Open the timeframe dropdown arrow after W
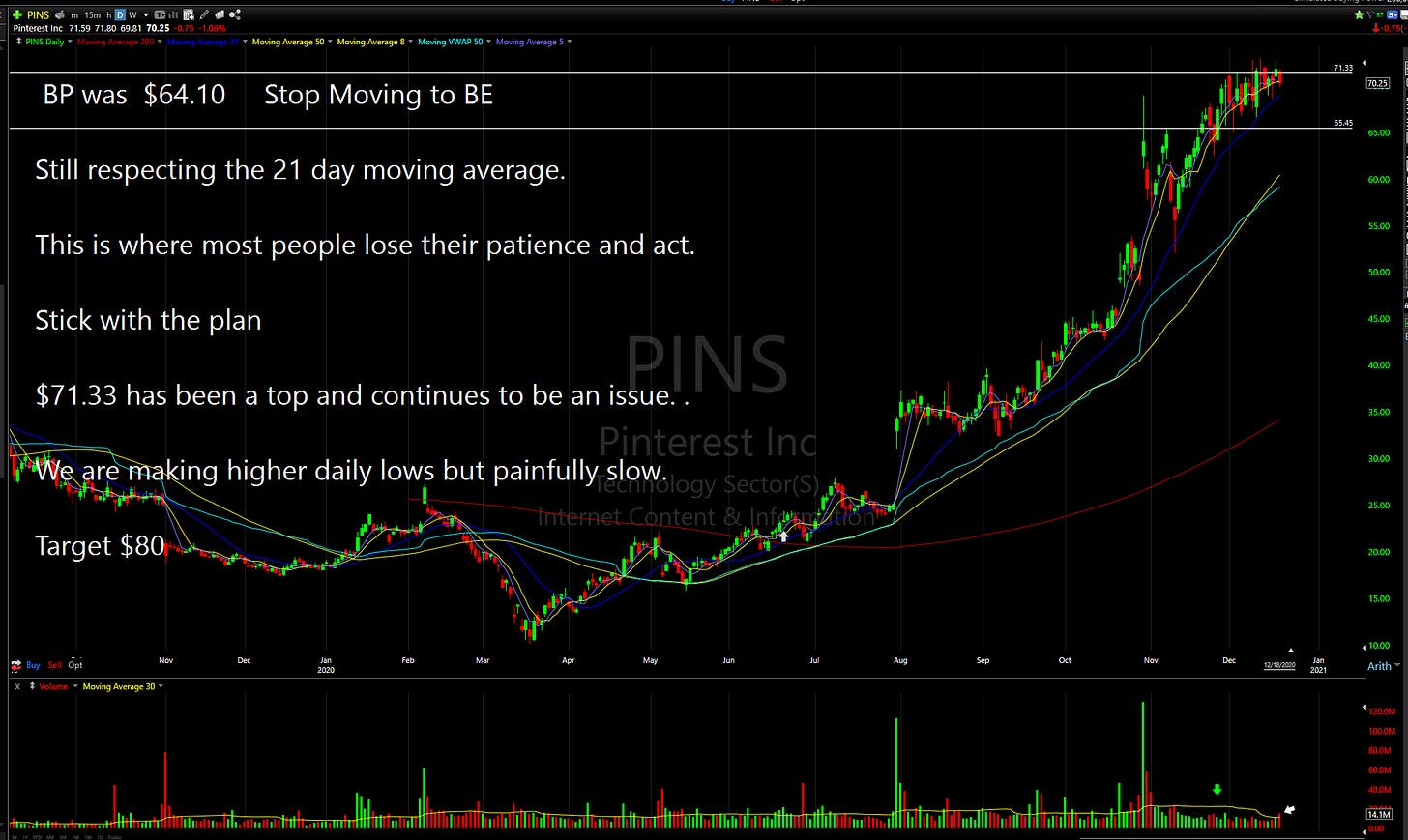The width and height of the screenshot is (1408, 840). point(146,15)
